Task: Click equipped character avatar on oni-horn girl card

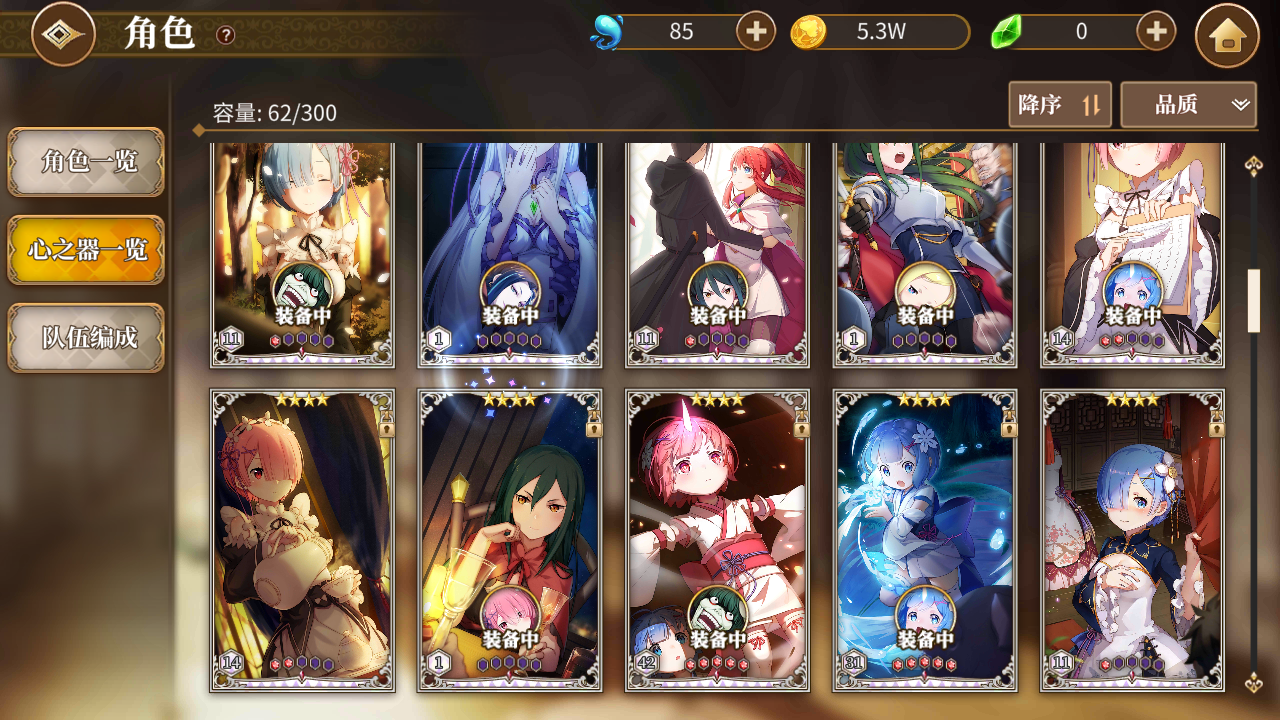Action: [717, 612]
